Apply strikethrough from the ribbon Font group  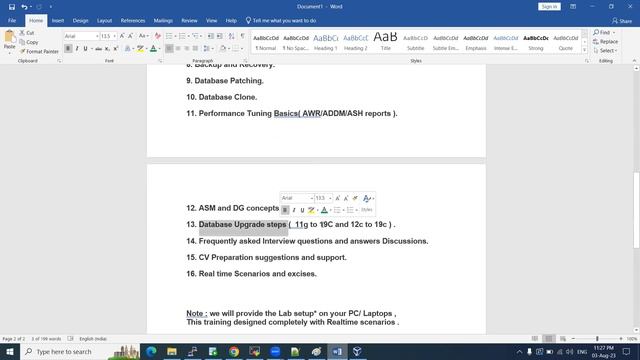coord(98,49)
